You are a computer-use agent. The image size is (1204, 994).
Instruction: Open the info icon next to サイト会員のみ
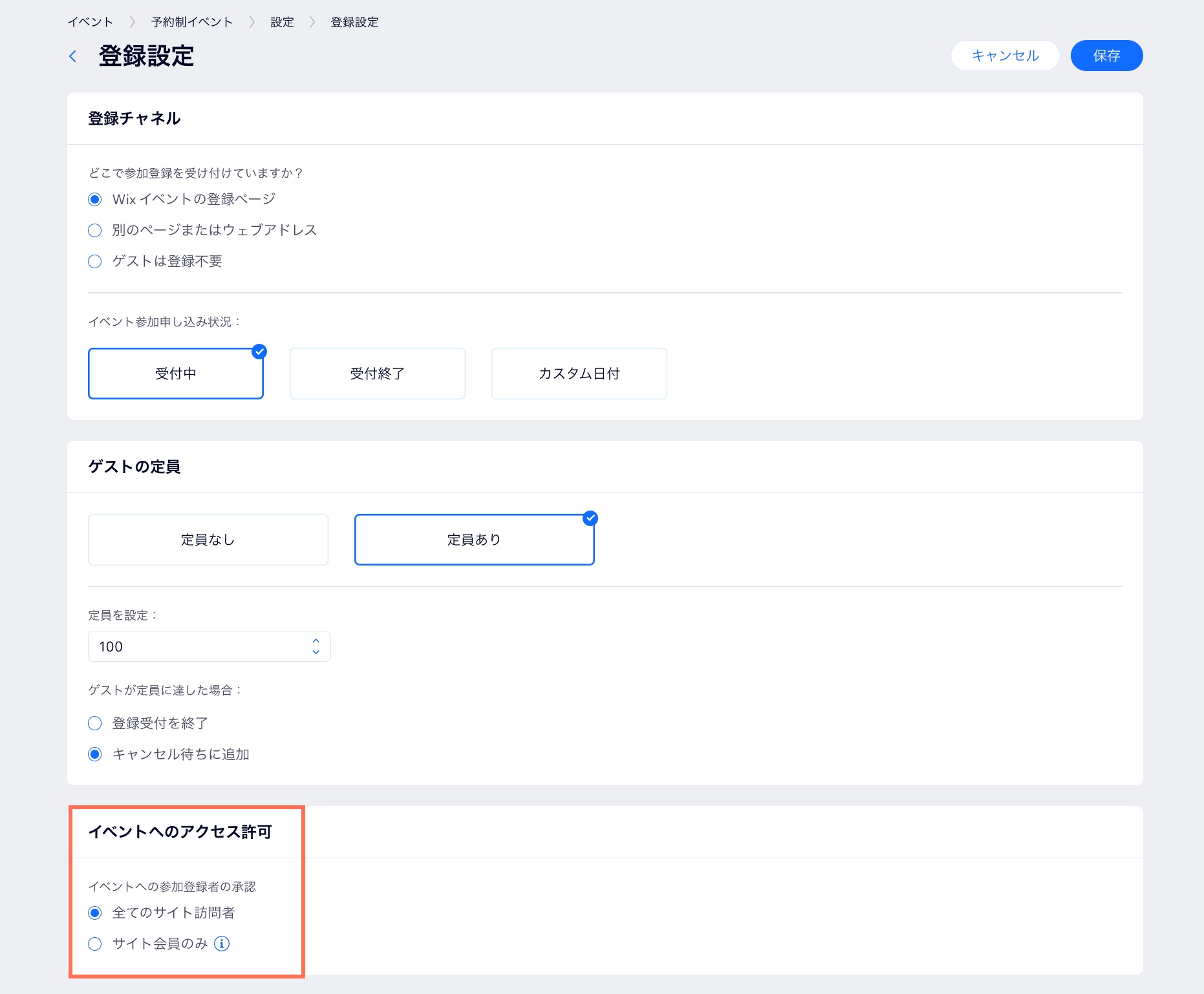(222, 944)
